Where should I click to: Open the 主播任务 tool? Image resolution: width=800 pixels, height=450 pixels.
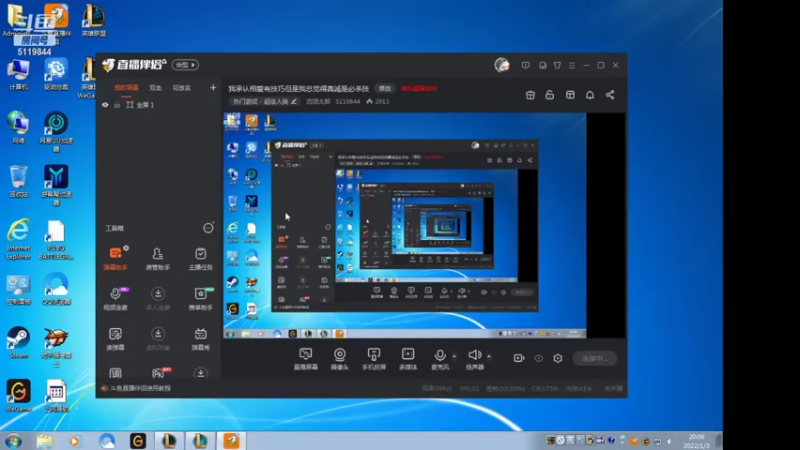click(201, 258)
